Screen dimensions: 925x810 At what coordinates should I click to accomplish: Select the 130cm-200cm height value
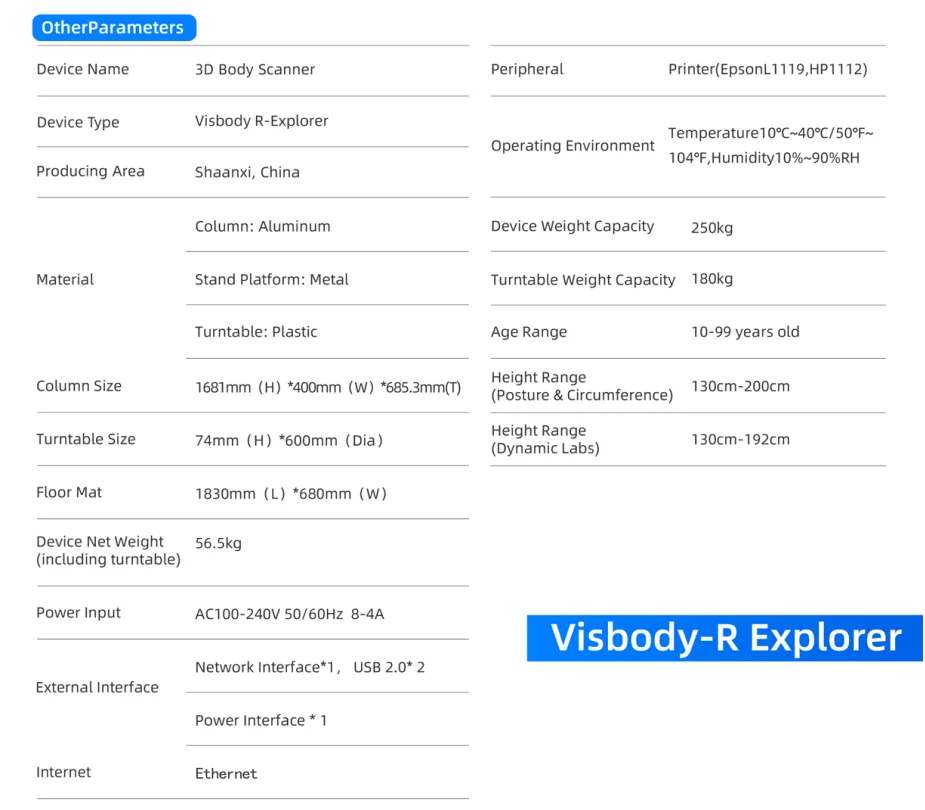tap(740, 386)
